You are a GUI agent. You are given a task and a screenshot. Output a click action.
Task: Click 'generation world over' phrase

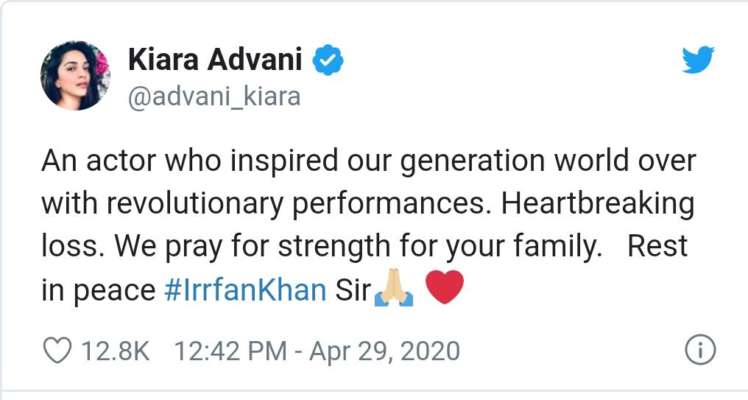[x=548, y=161]
